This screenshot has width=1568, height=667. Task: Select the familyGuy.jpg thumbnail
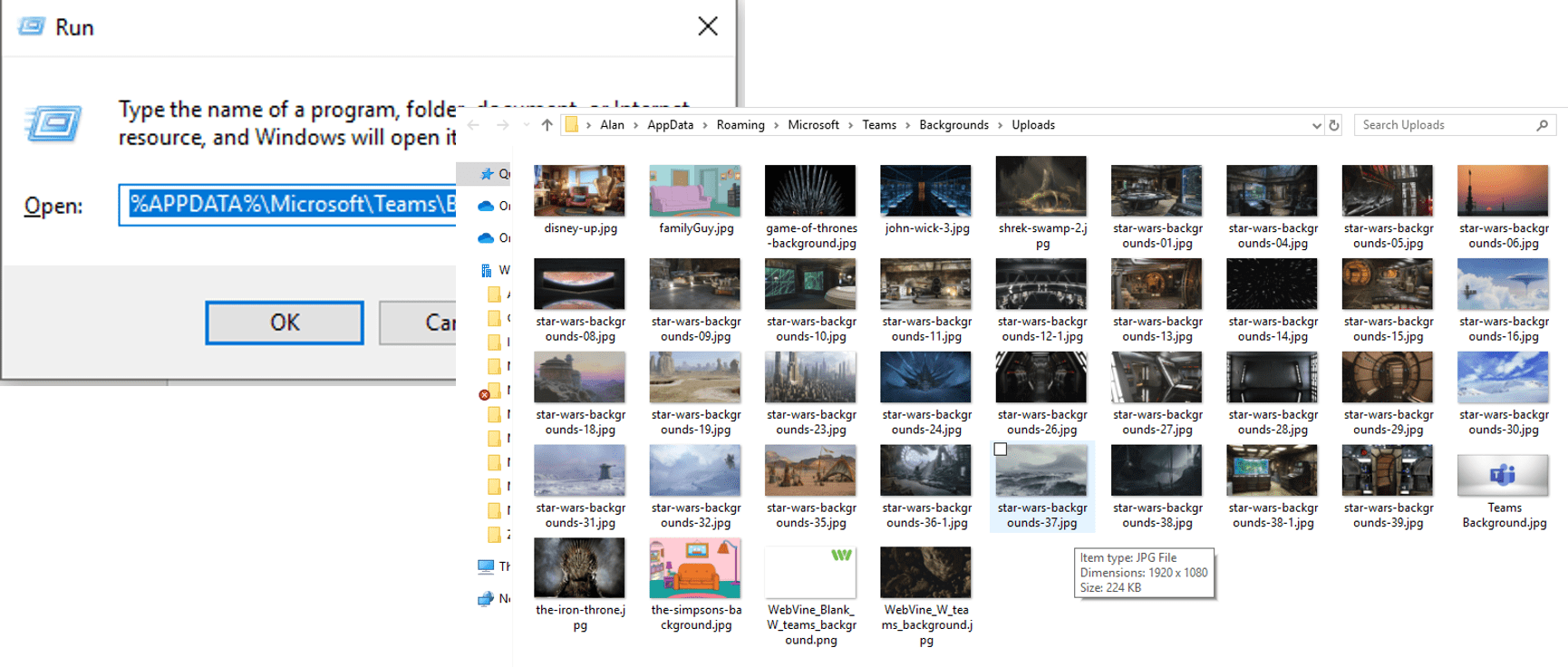coord(695,190)
